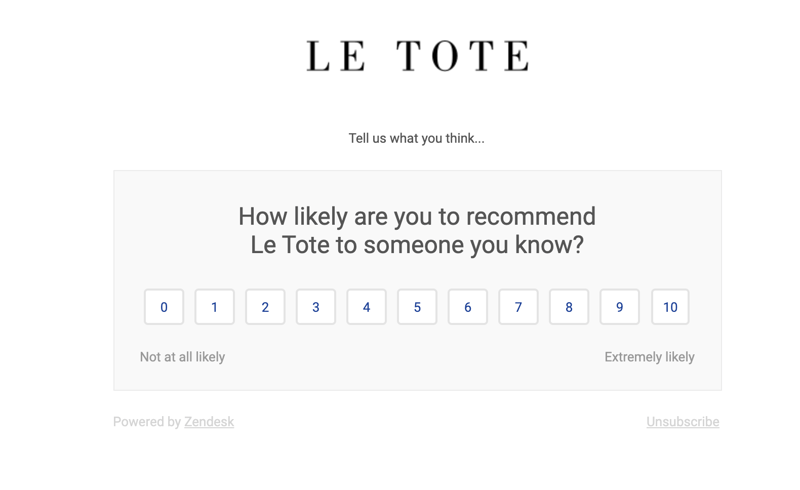800x490 pixels.
Task: Click the 'Powered by' footer text
Action: [x=147, y=422]
